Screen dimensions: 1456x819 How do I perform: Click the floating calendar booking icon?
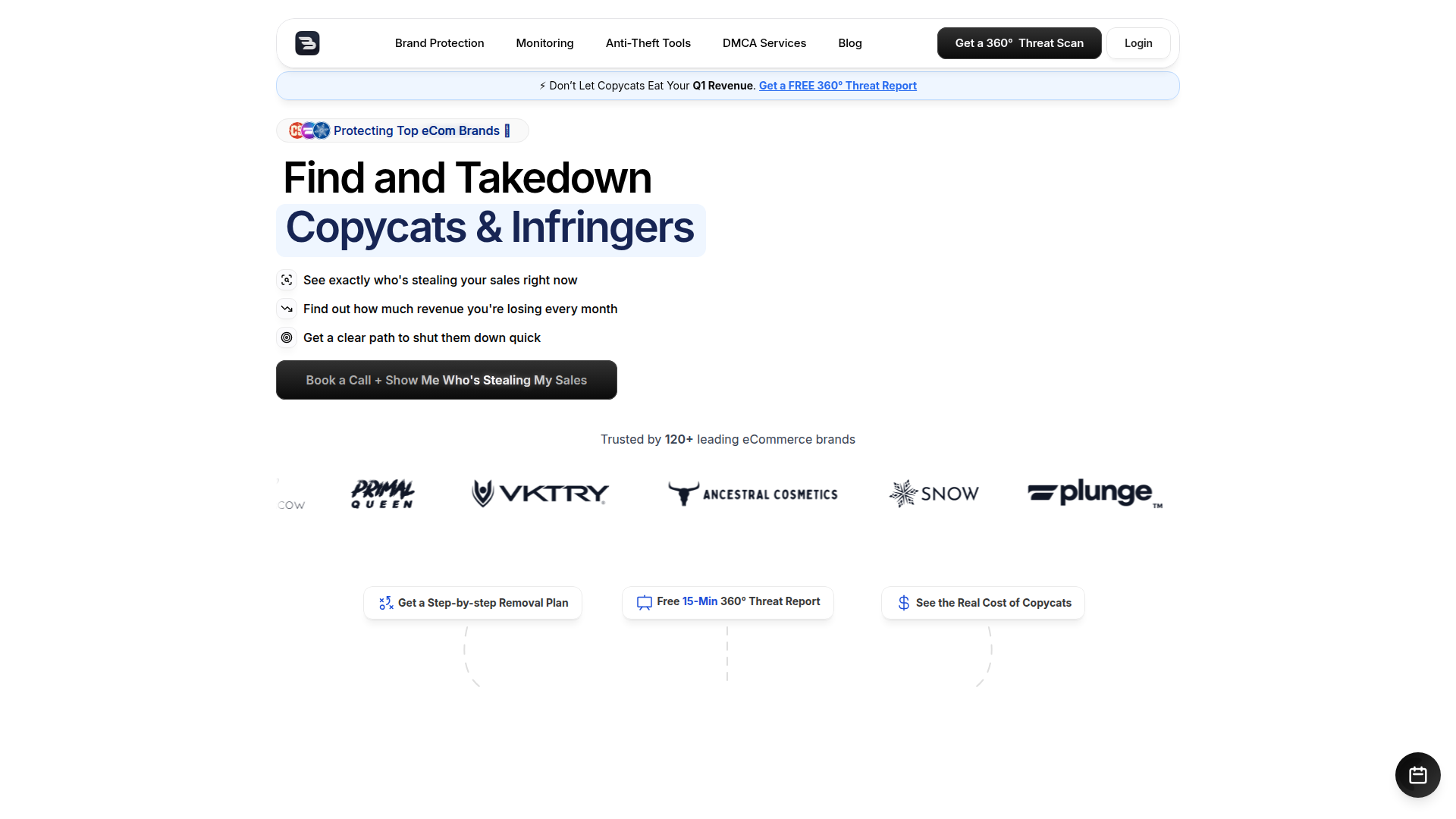1417,775
